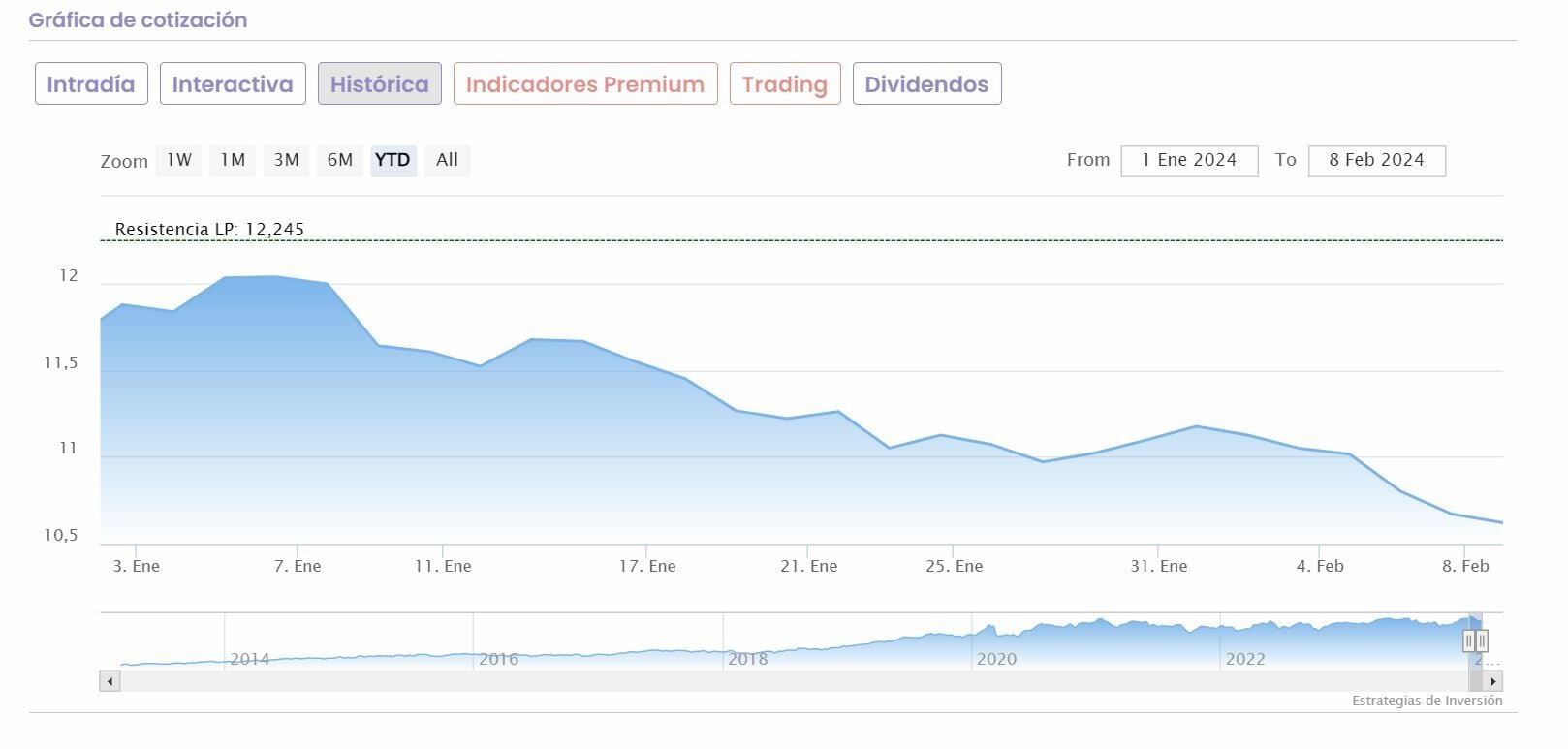Click the From date field
Screen dimensions: 1568x749
coord(1189,161)
